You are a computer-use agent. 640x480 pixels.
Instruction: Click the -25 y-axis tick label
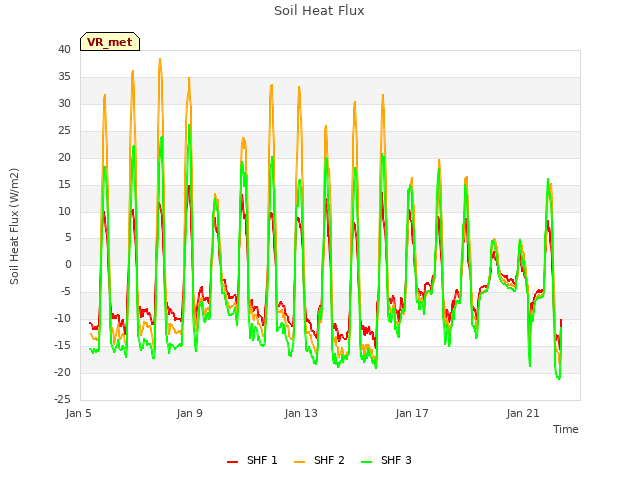click(x=62, y=399)
